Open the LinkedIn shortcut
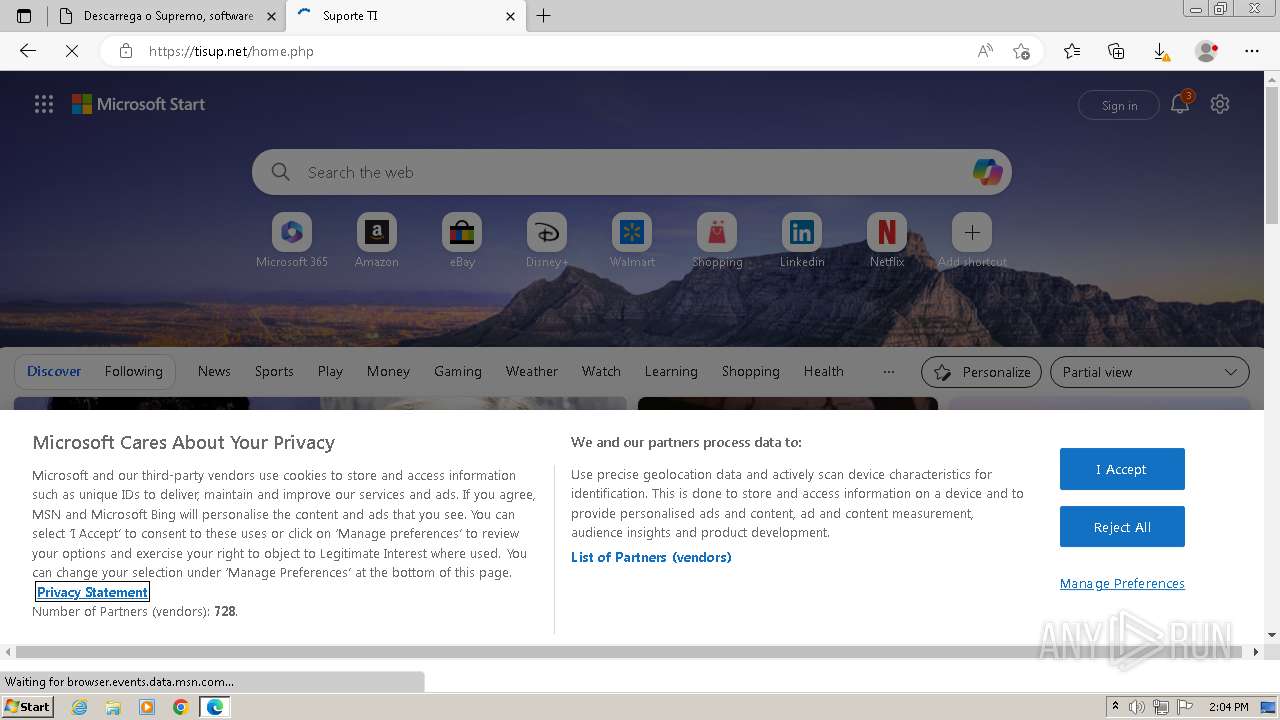The width and height of the screenshot is (1280, 720). click(x=802, y=232)
